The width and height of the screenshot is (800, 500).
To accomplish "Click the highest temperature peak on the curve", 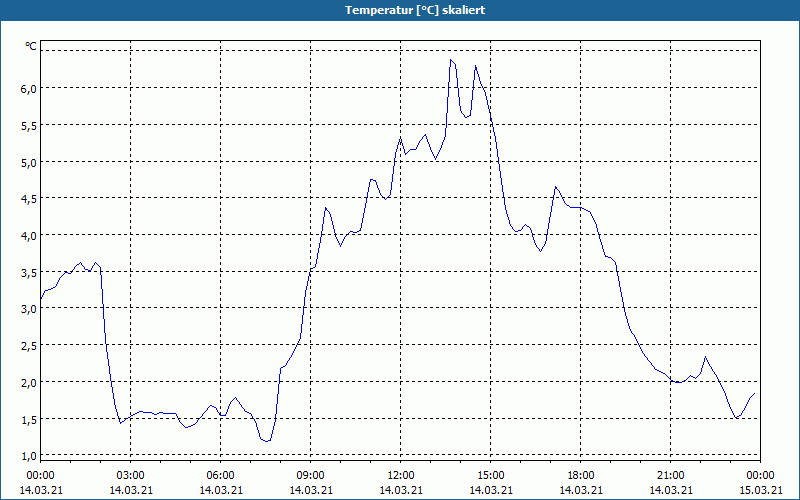I will click(451, 60).
